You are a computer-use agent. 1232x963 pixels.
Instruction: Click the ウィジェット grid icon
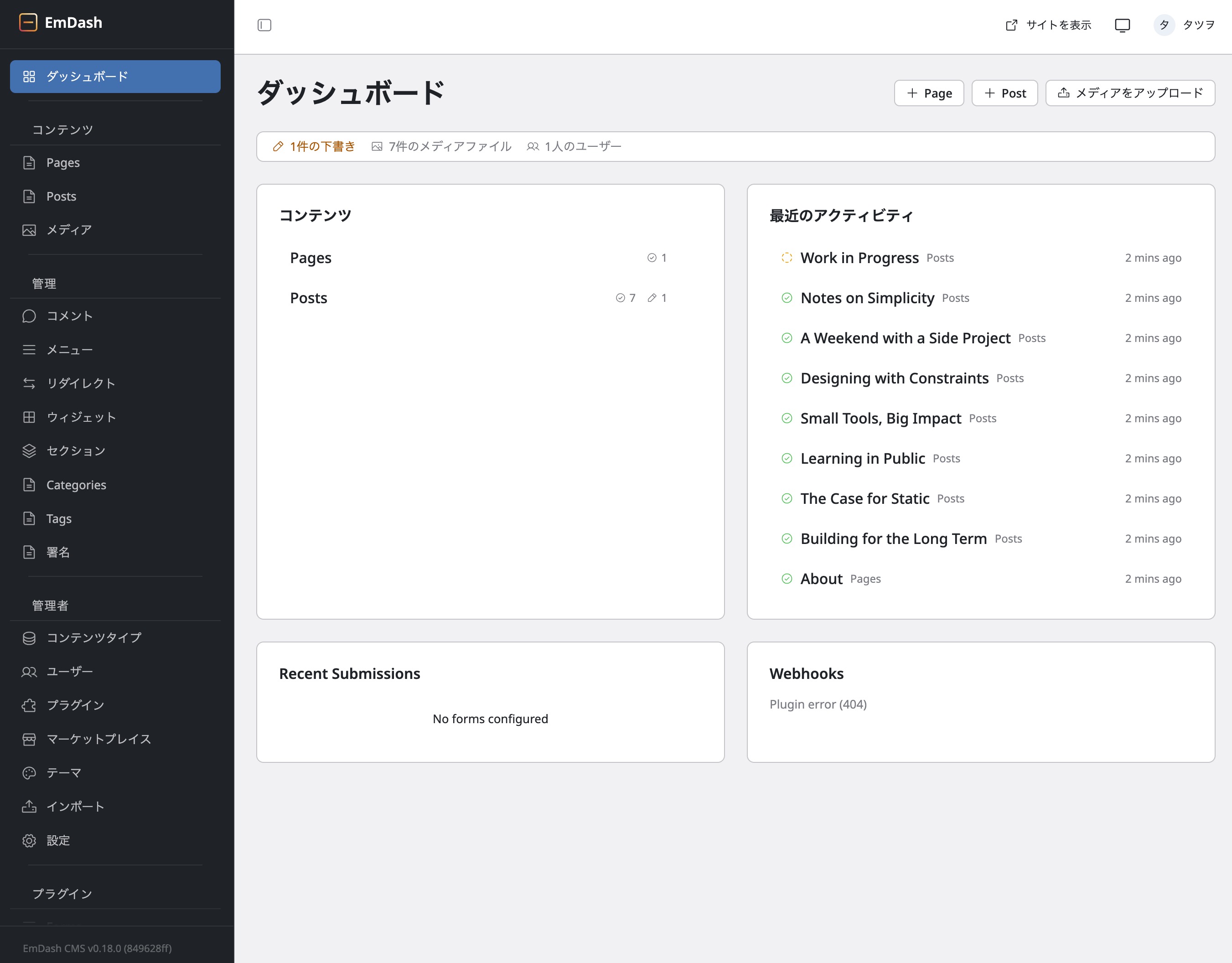[29, 418]
